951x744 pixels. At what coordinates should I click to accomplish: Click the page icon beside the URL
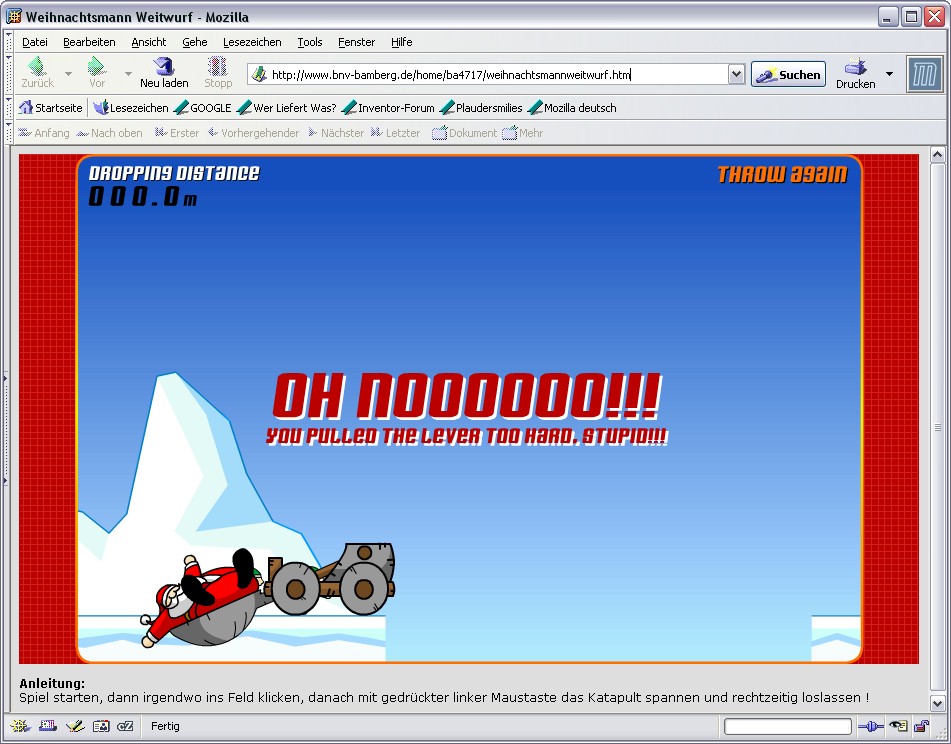tap(260, 74)
